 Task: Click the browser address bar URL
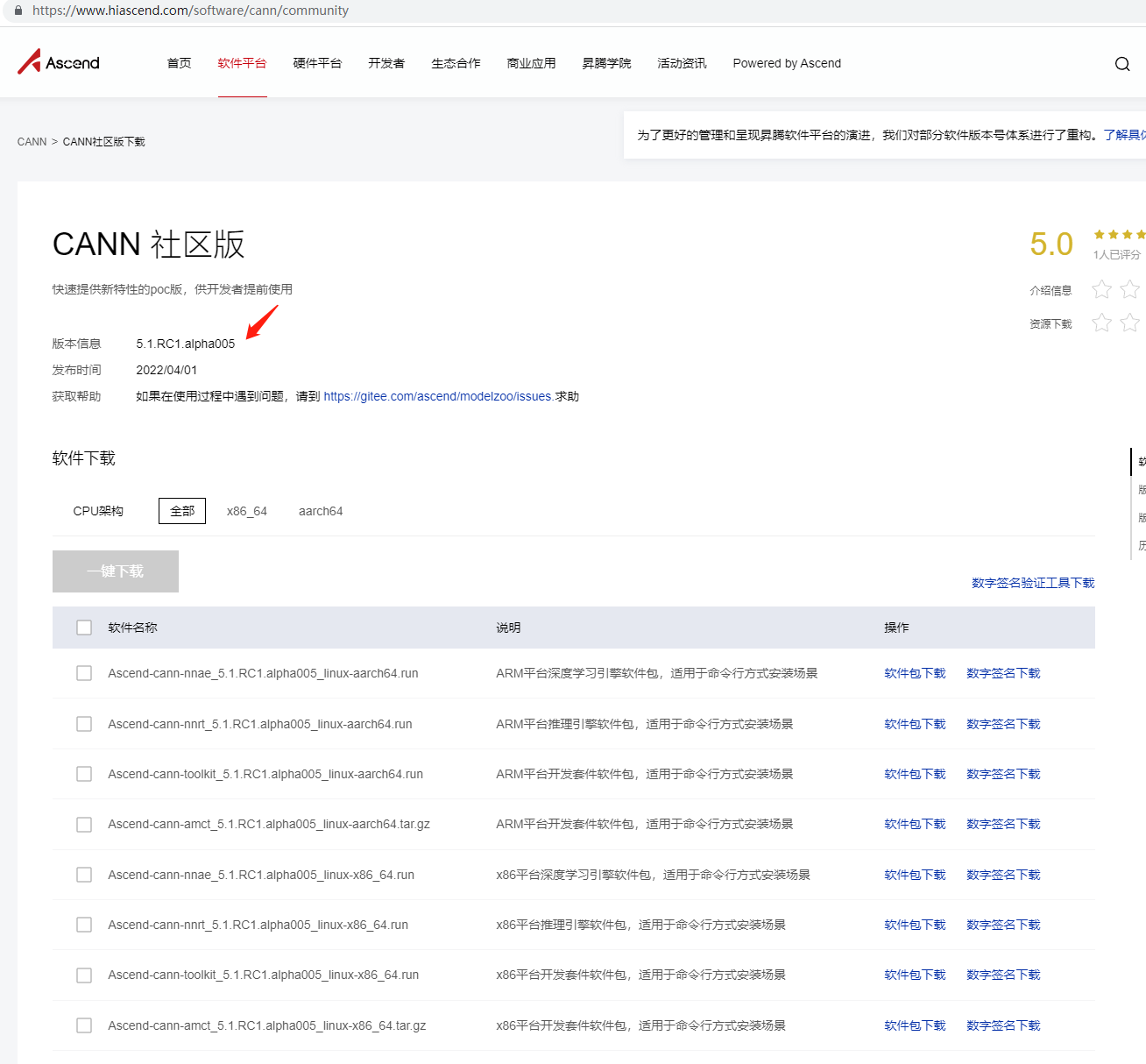190,11
